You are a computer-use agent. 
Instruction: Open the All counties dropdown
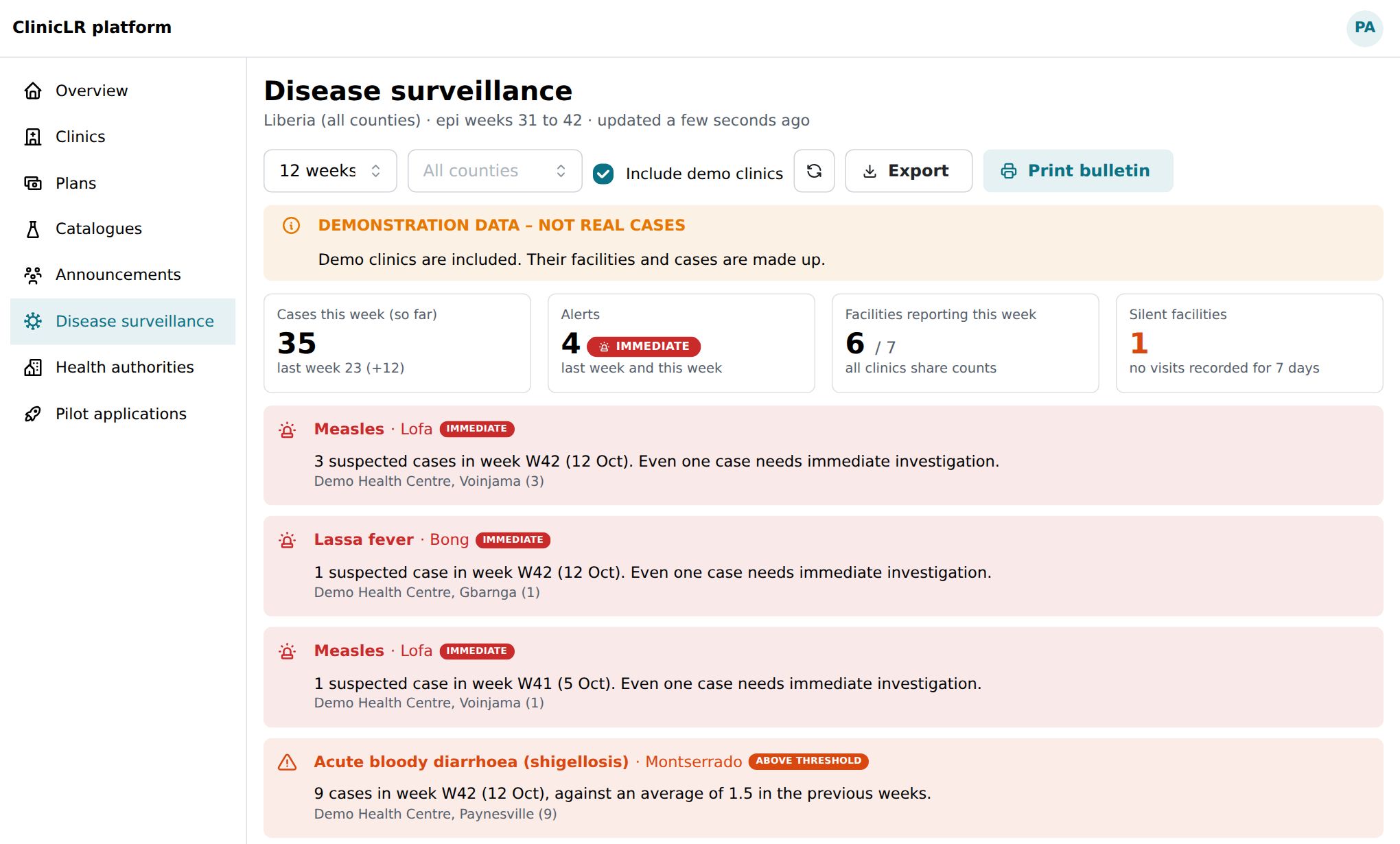(495, 171)
